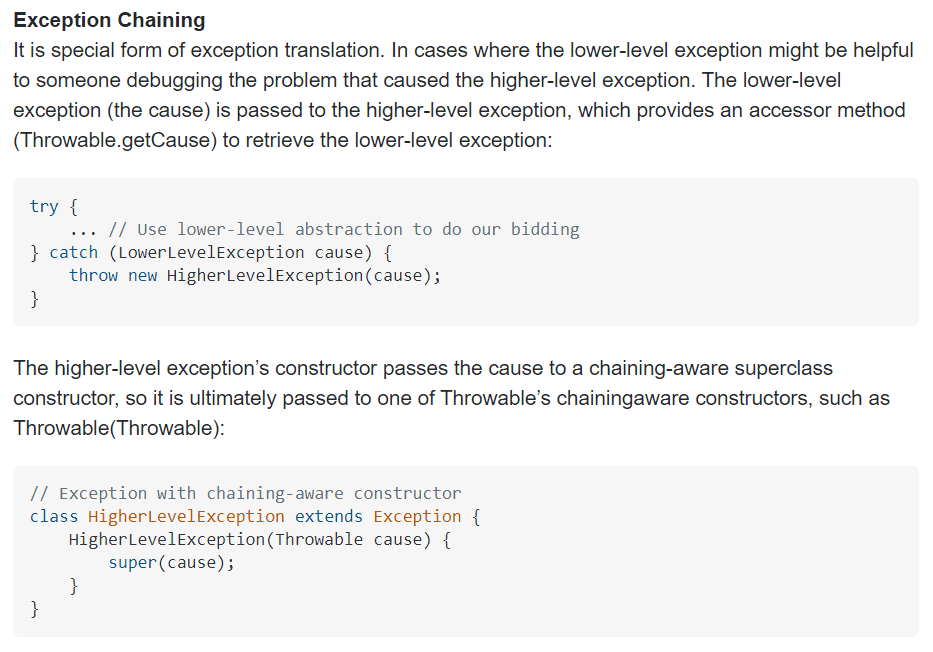Click the "class" keyword in second code block
This screenshot has height=652, width=933.
pos(54,516)
